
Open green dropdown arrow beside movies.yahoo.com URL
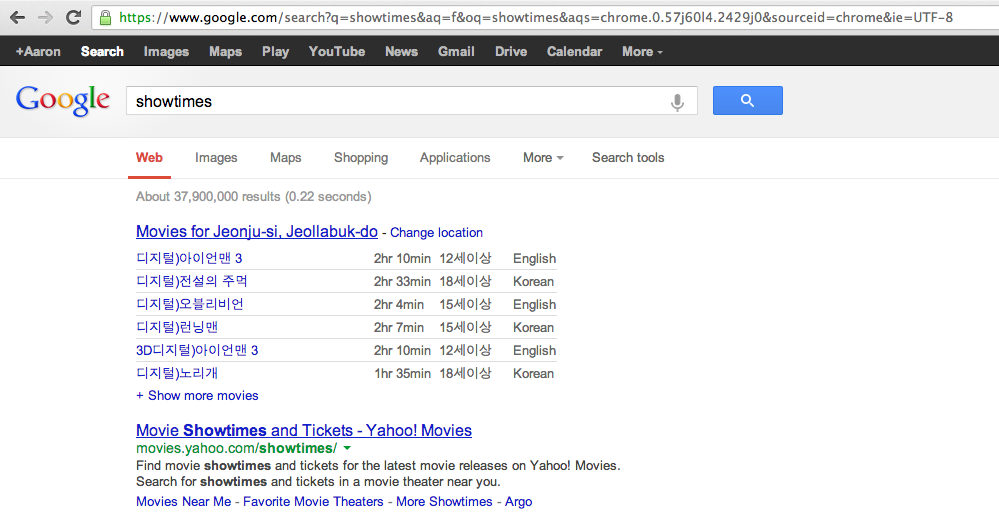(x=347, y=448)
